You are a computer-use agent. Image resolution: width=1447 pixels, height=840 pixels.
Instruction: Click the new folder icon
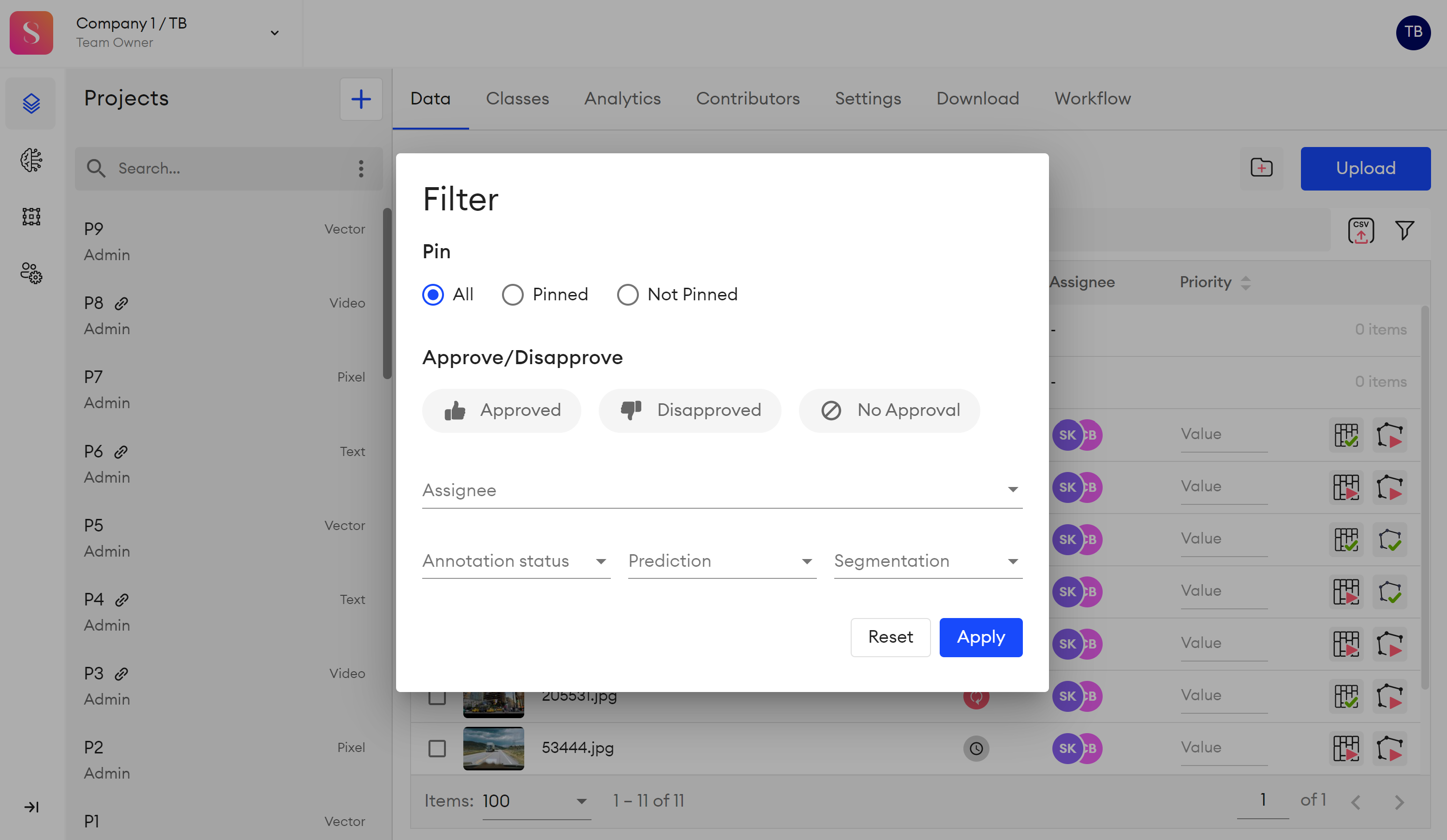1262,168
